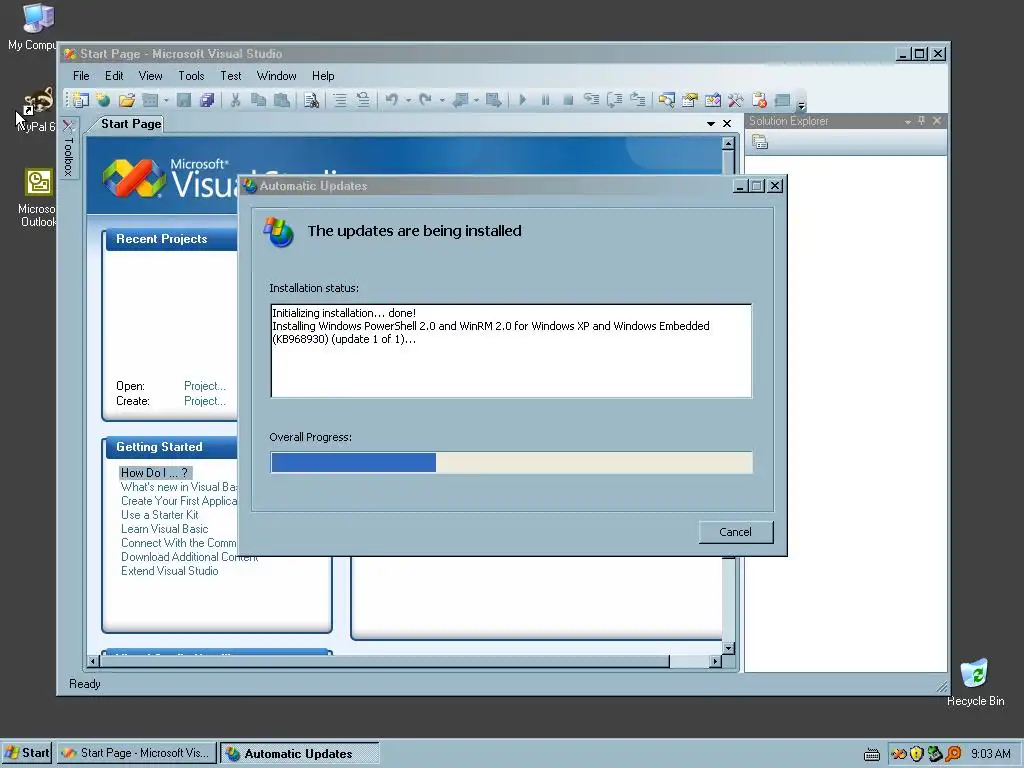Expand the toolbar options overflow arrow
Viewport: 1024px width, 768px height.
(801, 103)
